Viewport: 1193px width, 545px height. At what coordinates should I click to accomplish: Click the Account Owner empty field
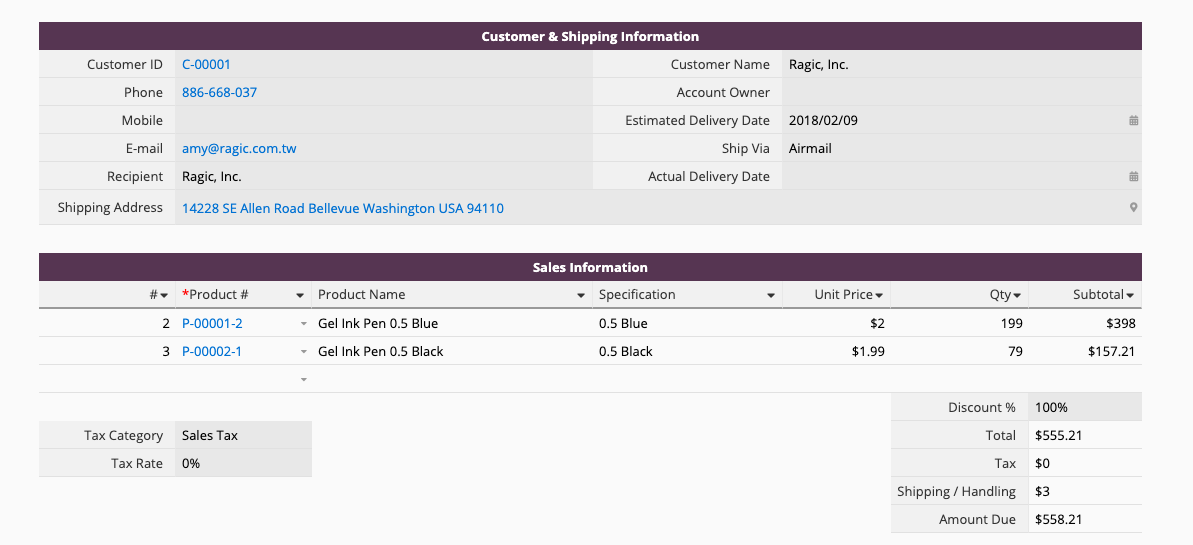tap(958, 92)
